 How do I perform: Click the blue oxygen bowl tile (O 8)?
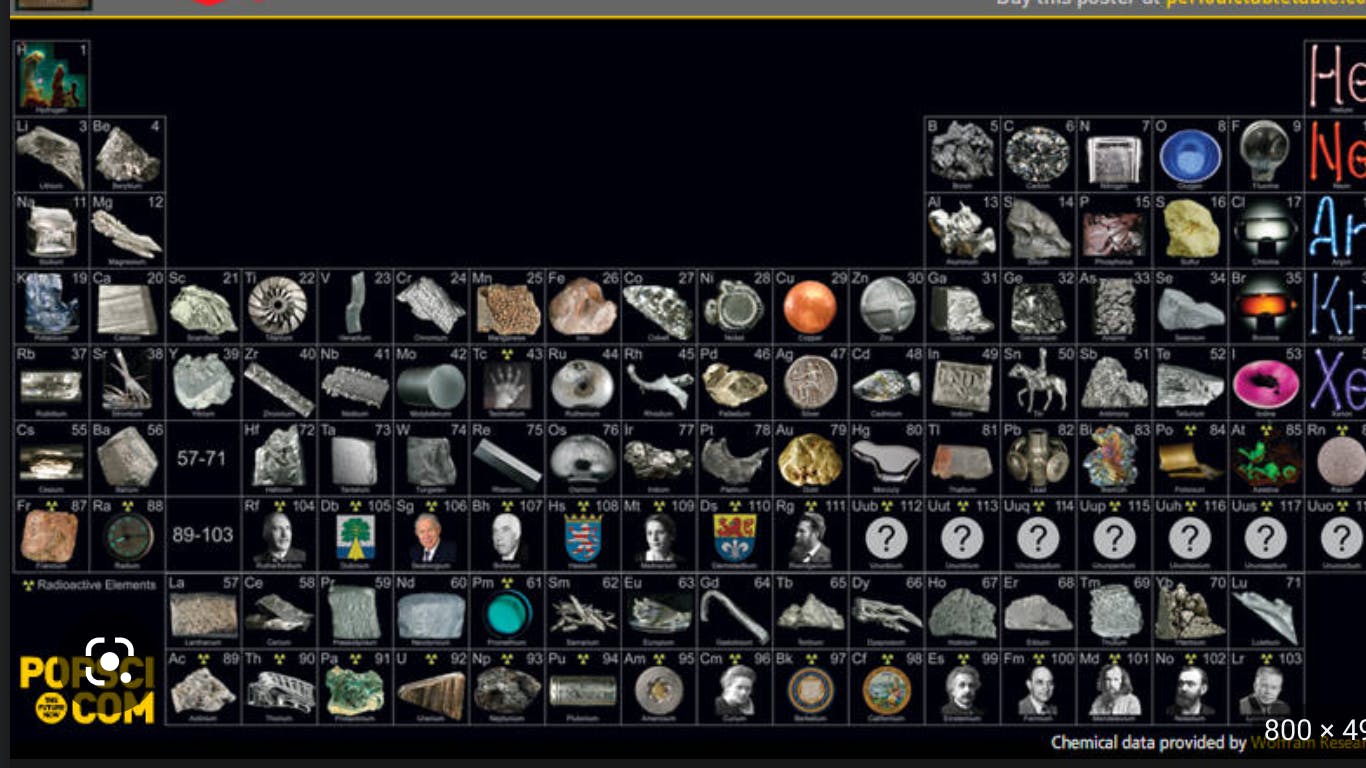pyautogui.click(x=1190, y=156)
